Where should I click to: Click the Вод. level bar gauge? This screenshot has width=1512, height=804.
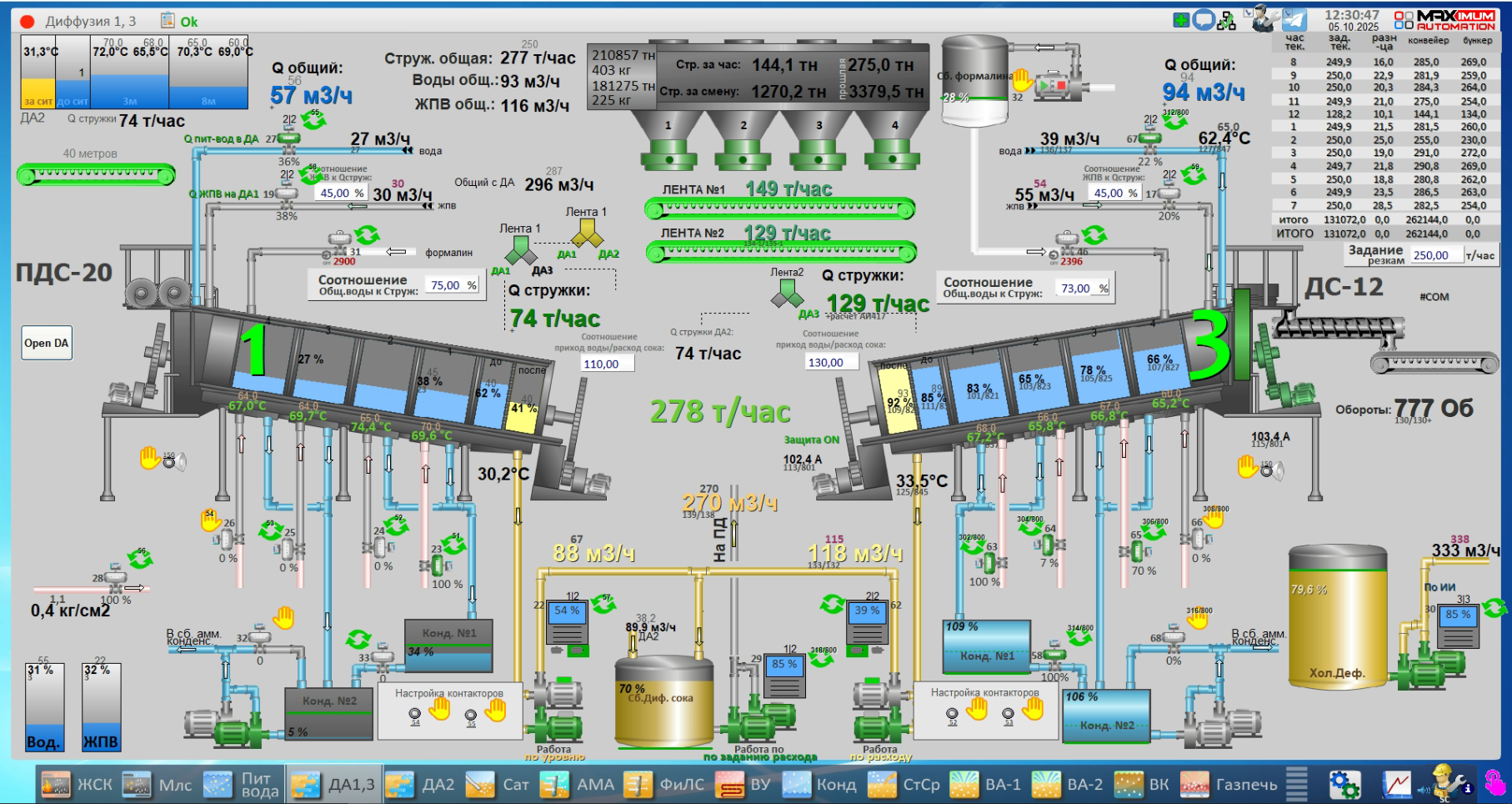tap(44, 707)
